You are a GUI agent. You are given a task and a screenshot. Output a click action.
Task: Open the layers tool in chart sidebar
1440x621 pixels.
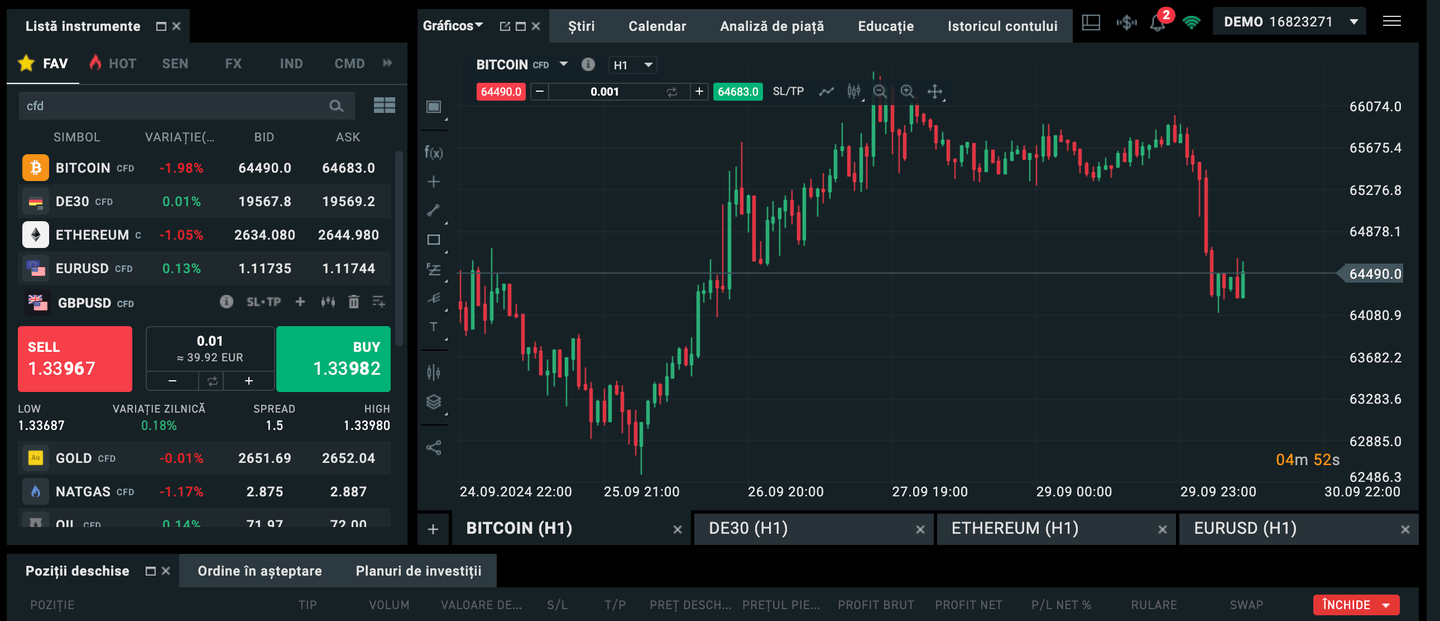tap(433, 402)
